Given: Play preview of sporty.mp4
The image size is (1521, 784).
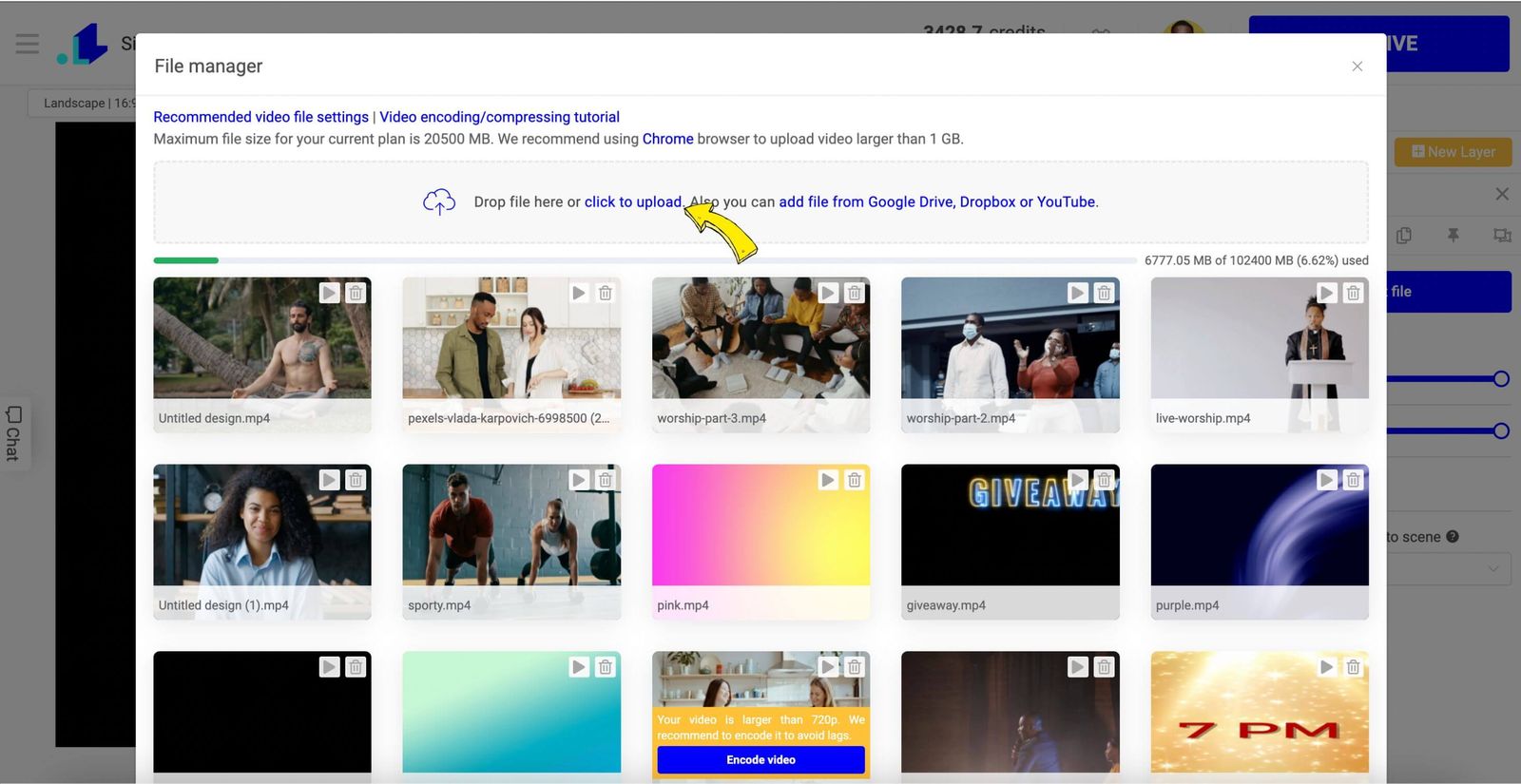Looking at the screenshot, I should 578,480.
